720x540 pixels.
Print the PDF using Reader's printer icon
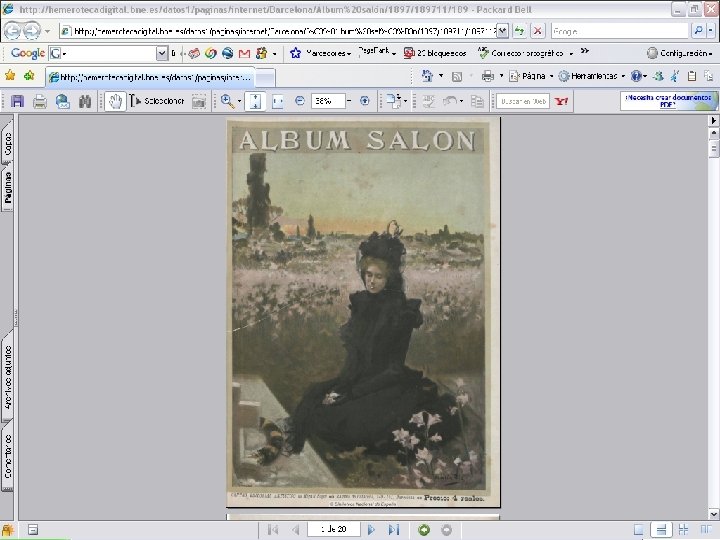tap(39, 101)
